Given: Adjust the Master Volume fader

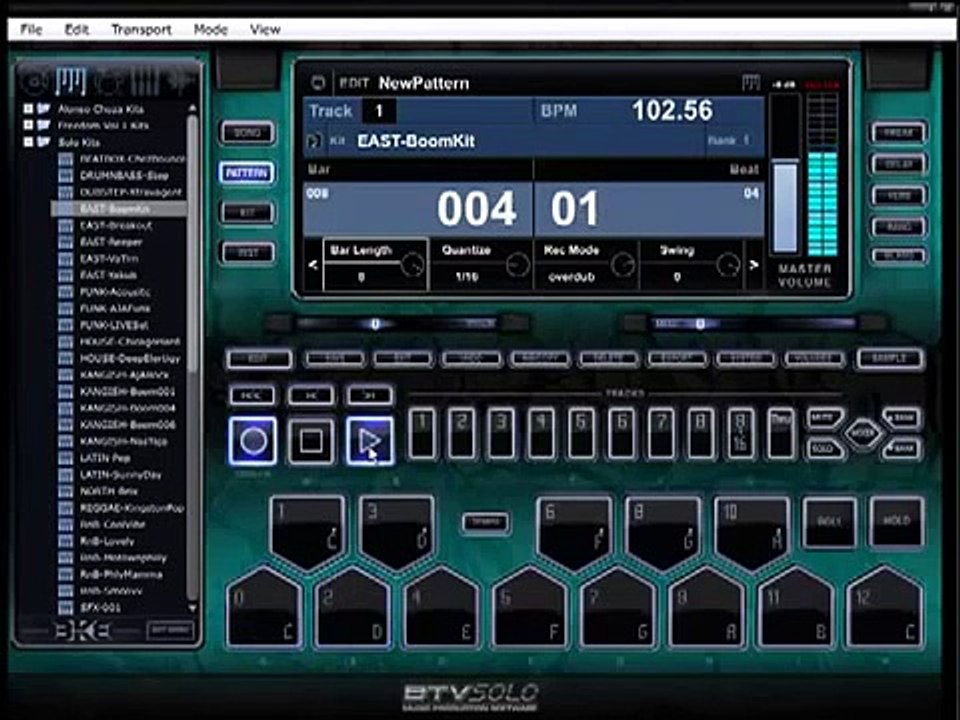Looking at the screenshot, I should click(x=784, y=206).
